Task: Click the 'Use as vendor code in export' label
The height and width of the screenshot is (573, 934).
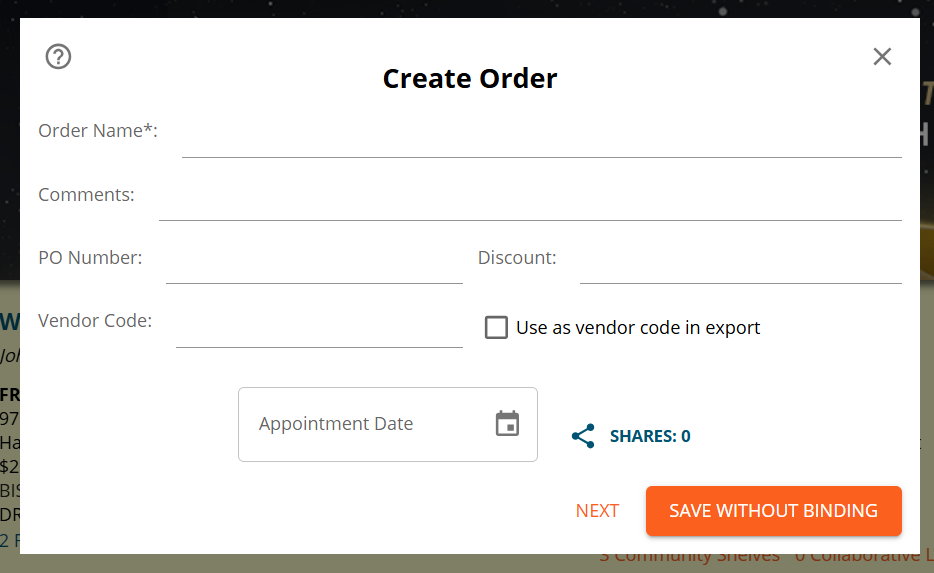Action: click(638, 328)
